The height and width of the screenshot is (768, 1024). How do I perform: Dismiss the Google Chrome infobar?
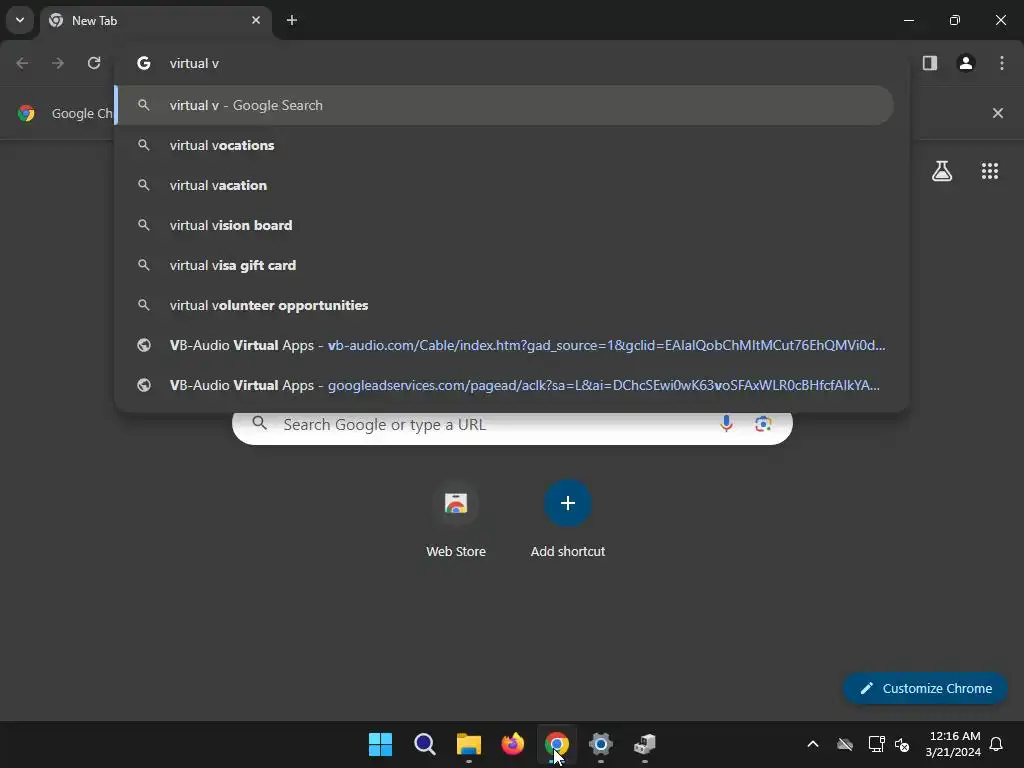pyautogui.click(x=998, y=113)
